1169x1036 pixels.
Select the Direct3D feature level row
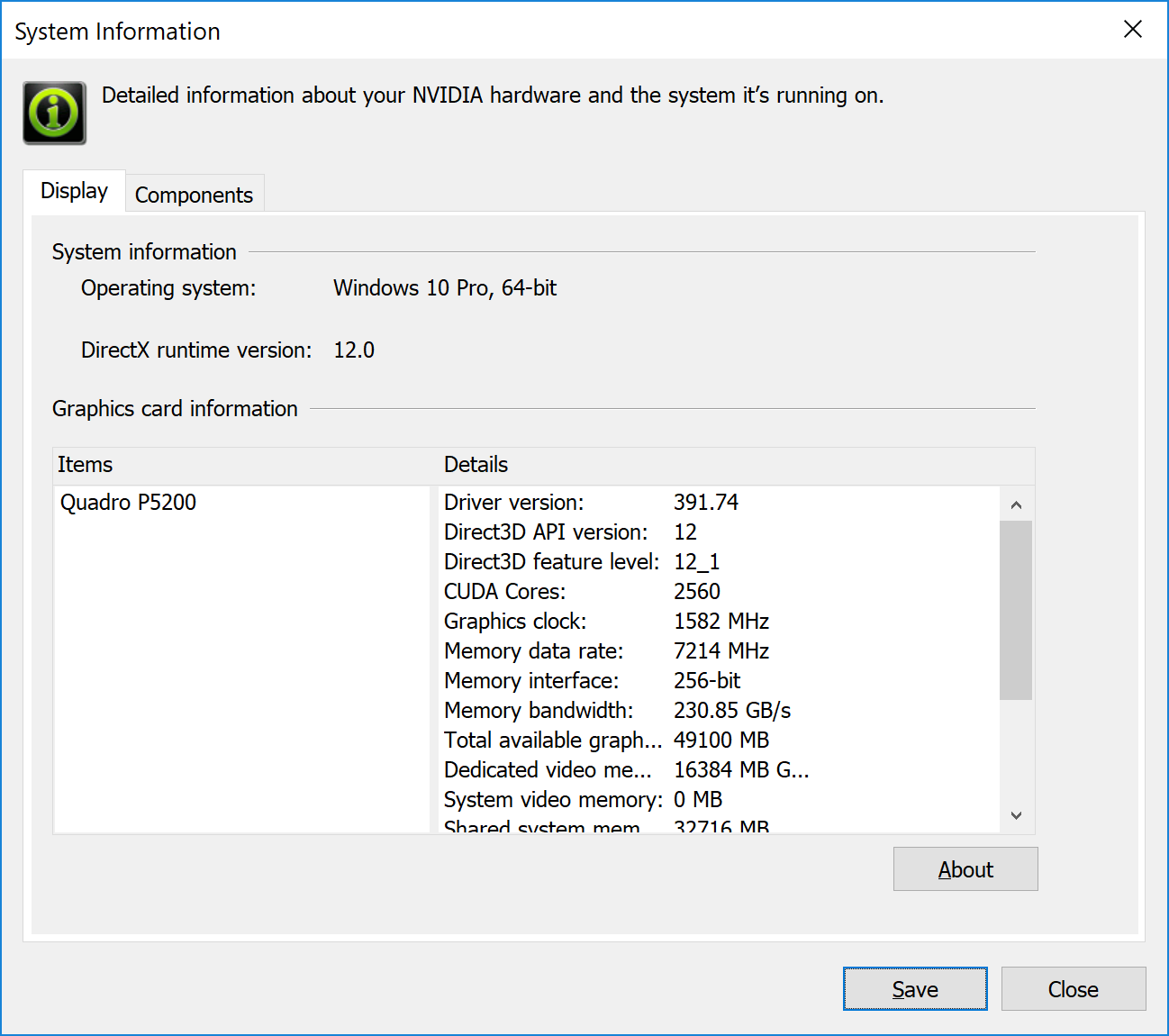(719, 562)
